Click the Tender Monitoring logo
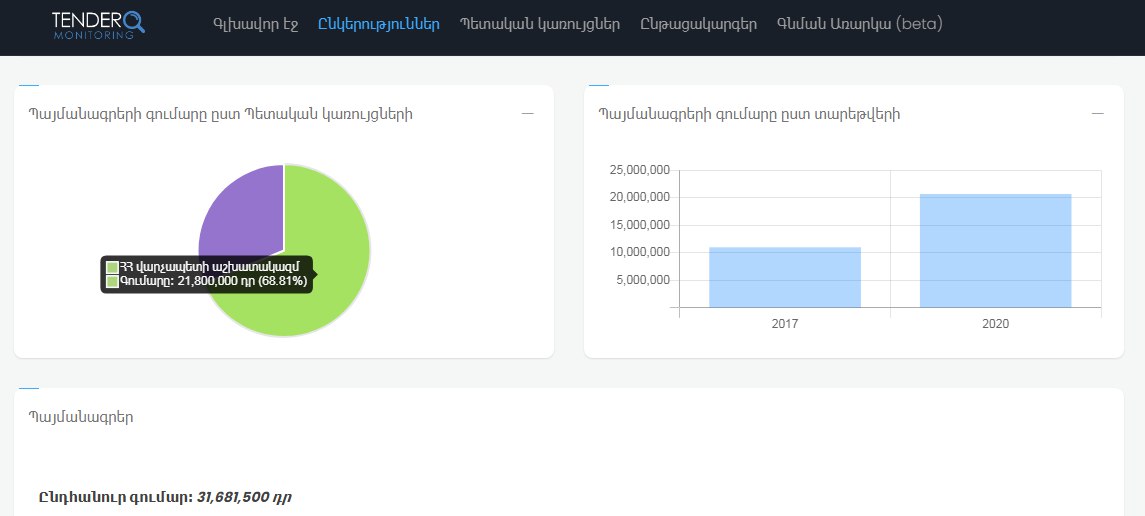This screenshot has width=1145, height=516. coord(99,24)
